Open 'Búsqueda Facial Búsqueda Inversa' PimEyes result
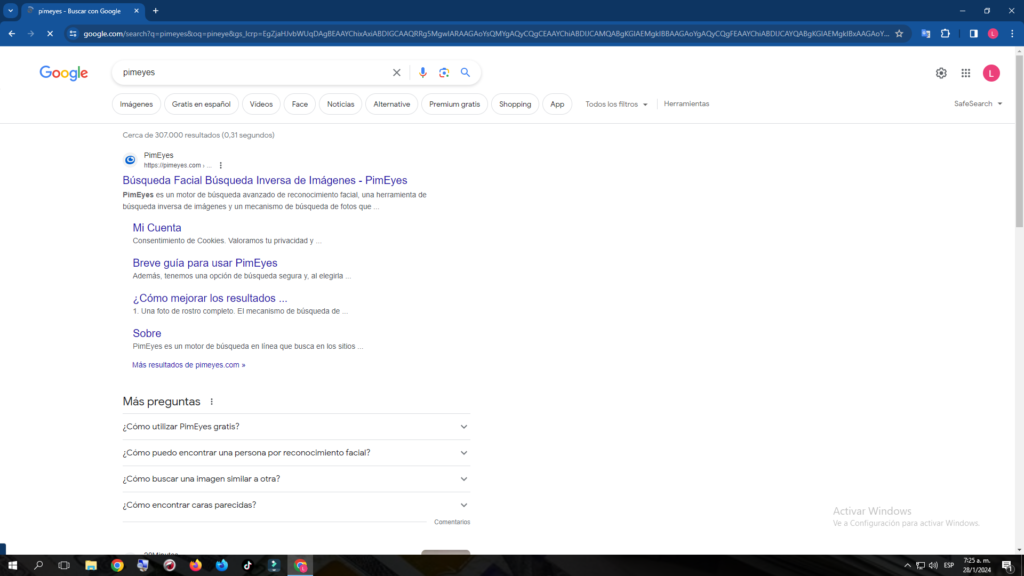Image resolution: width=1024 pixels, height=576 pixels. [264, 180]
